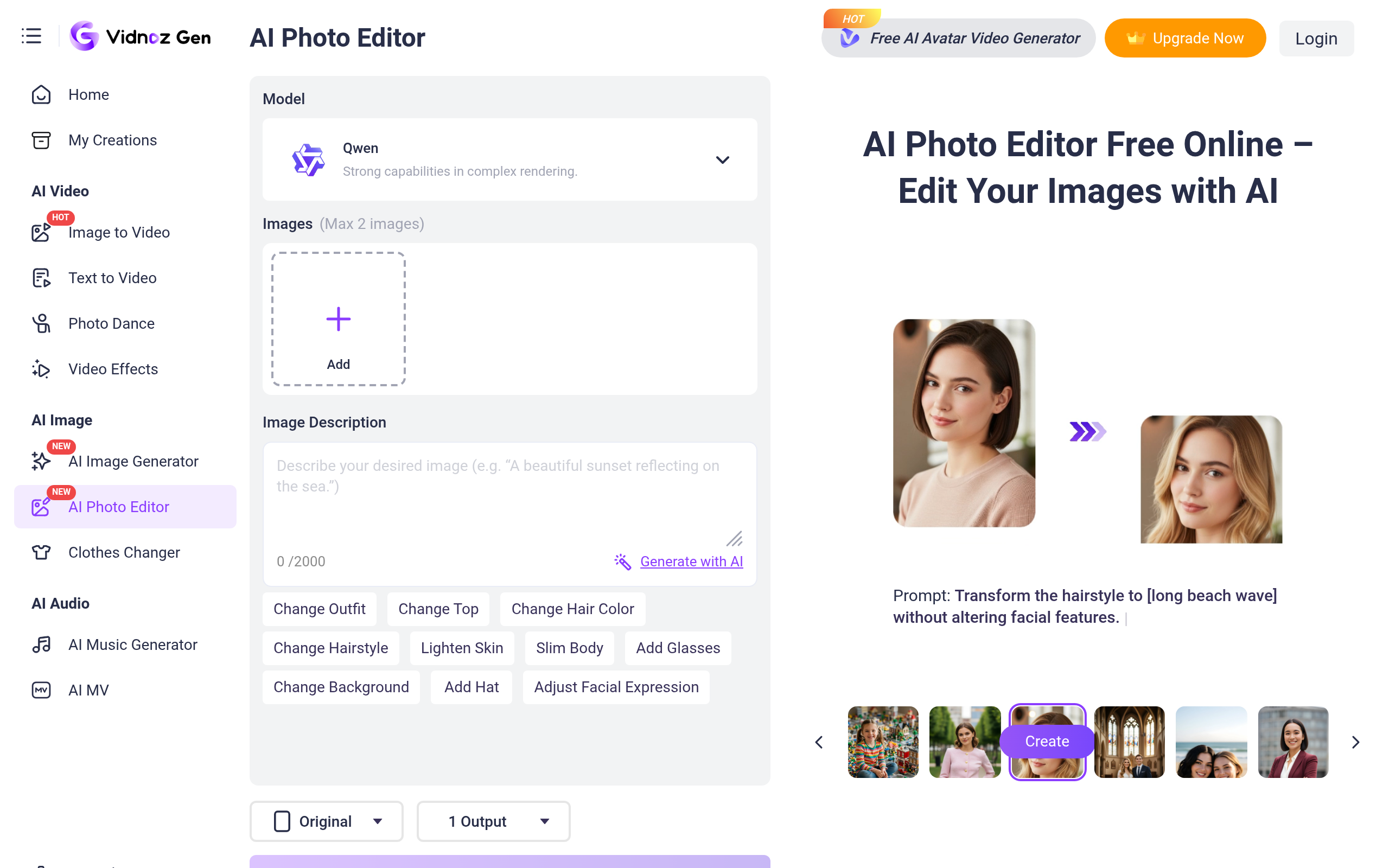Apply the Change Top preset
1389x868 pixels.
pos(438,609)
